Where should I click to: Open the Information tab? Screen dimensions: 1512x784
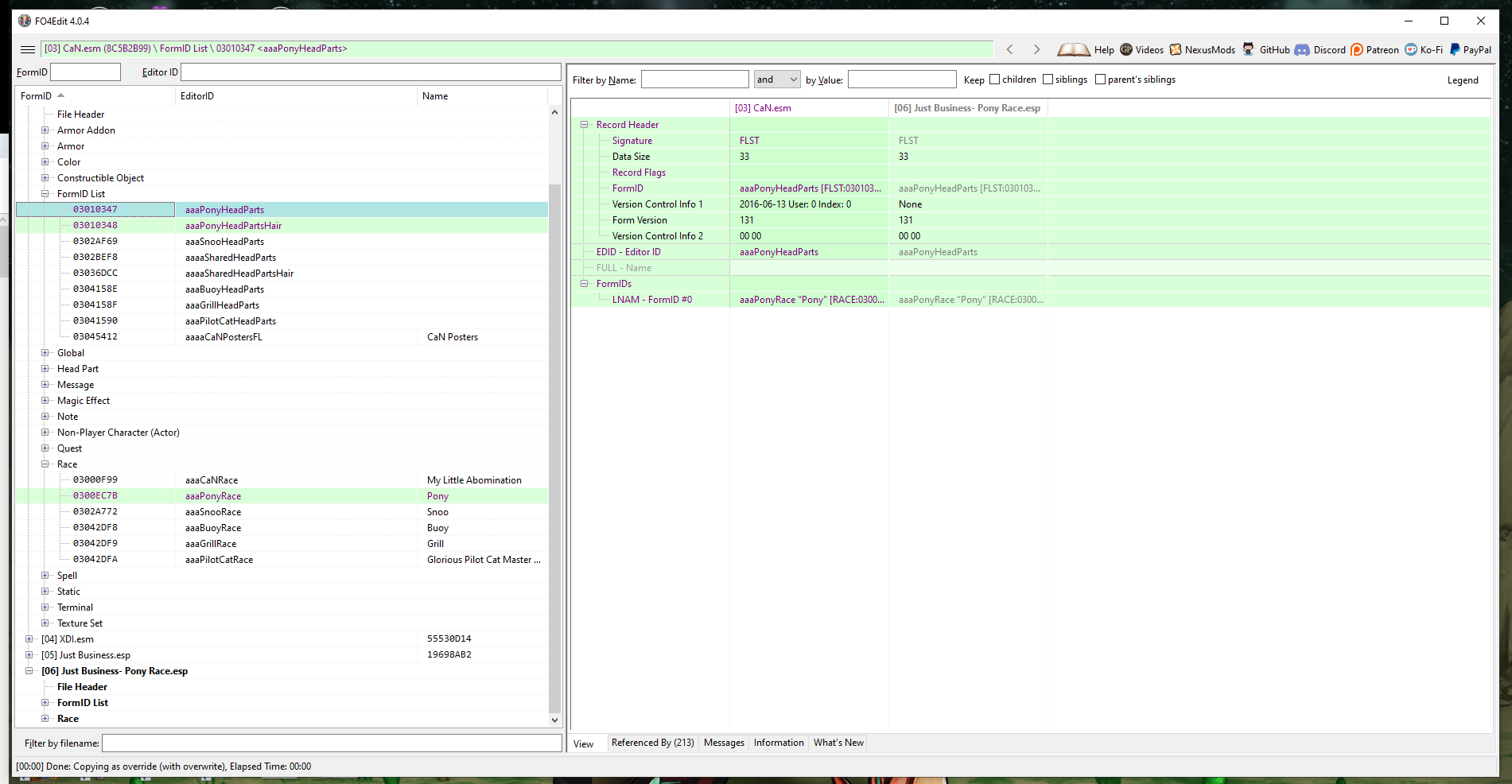click(779, 743)
